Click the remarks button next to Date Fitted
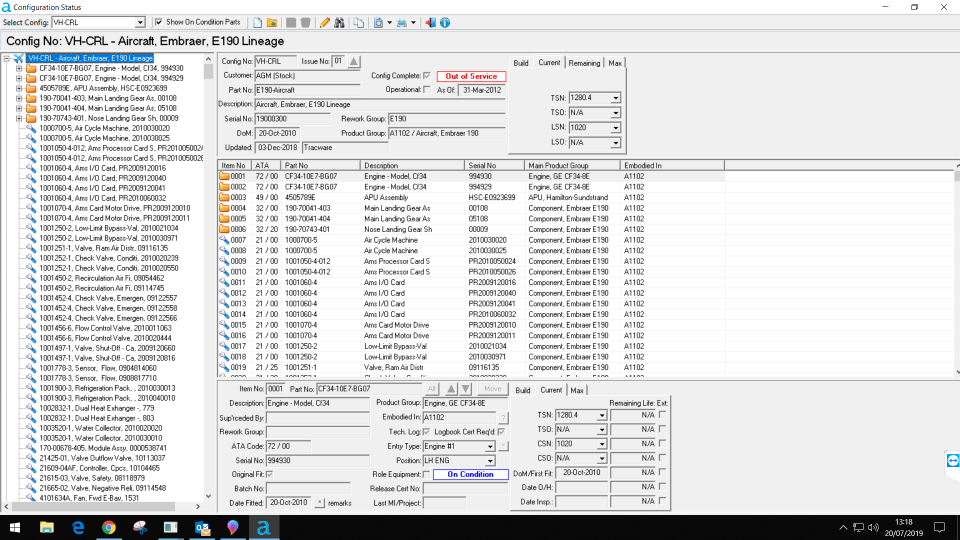 point(320,502)
